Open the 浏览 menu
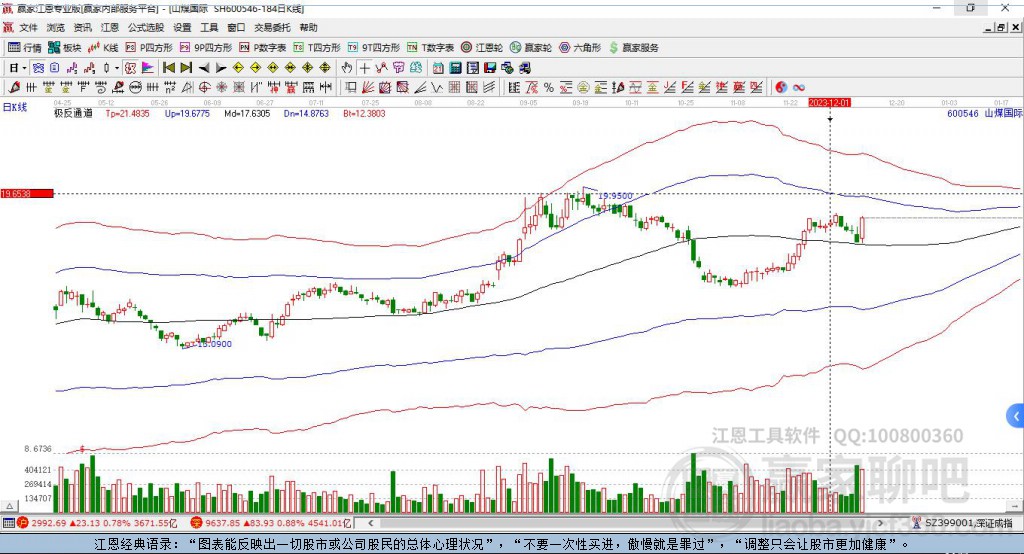 tap(56, 27)
